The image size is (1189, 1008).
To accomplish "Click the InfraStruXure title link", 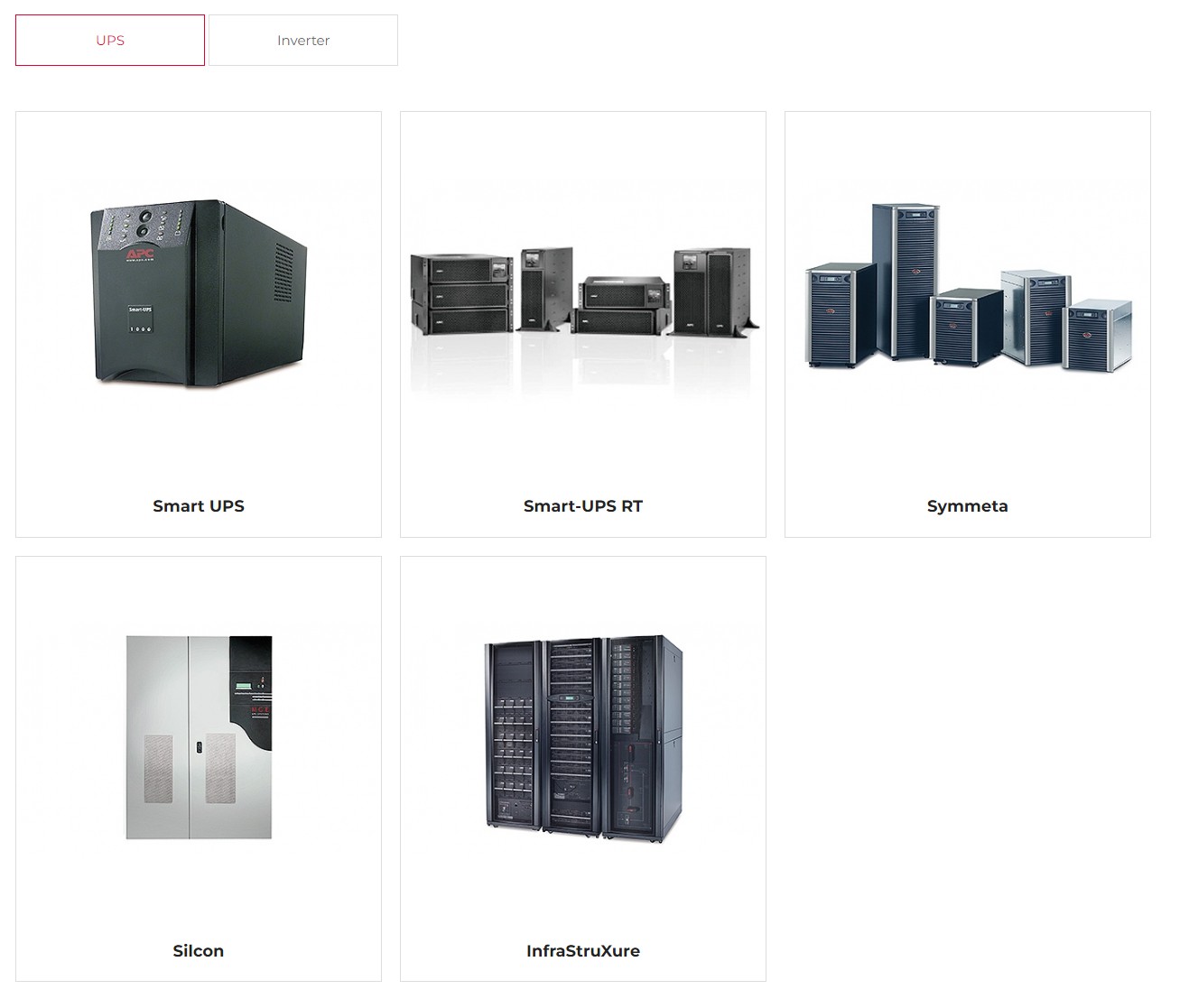I will [x=583, y=951].
